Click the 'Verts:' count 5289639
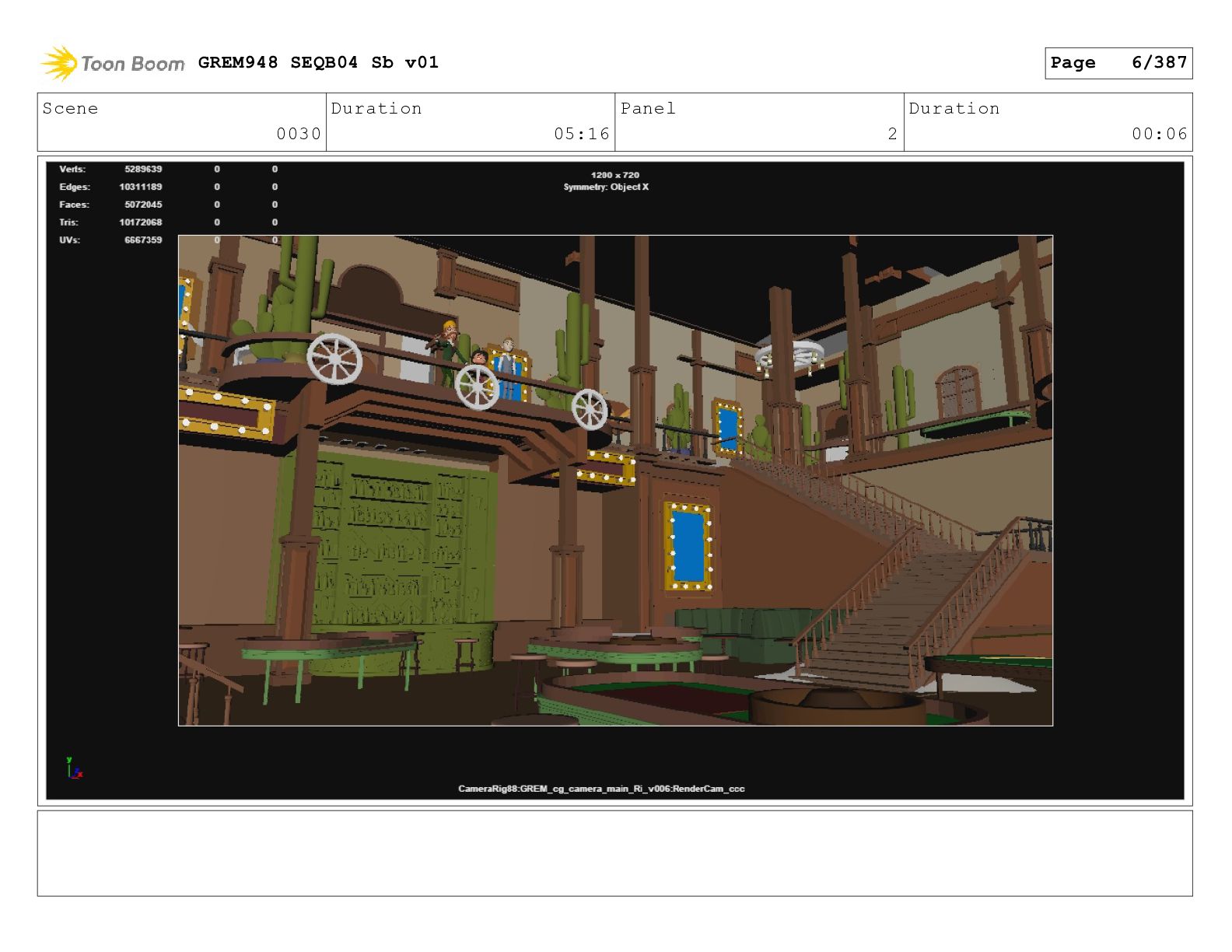Image resolution: width=1232 pixels, height=952 pixels. click(143, 169)
